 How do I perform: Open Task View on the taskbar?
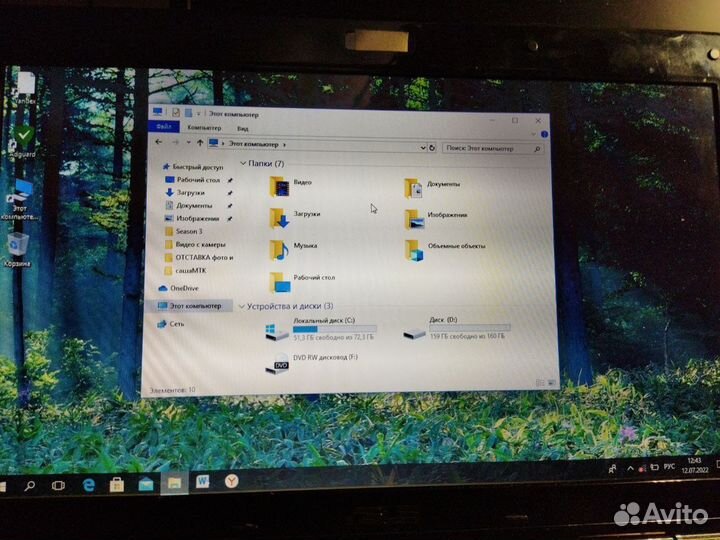[58, 485]
